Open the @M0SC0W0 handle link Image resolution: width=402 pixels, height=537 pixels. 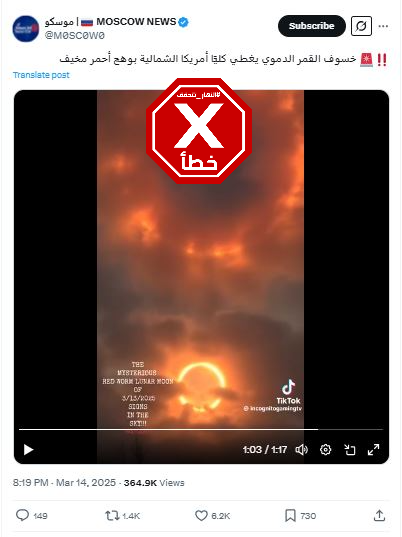click(x=75, y=35)
